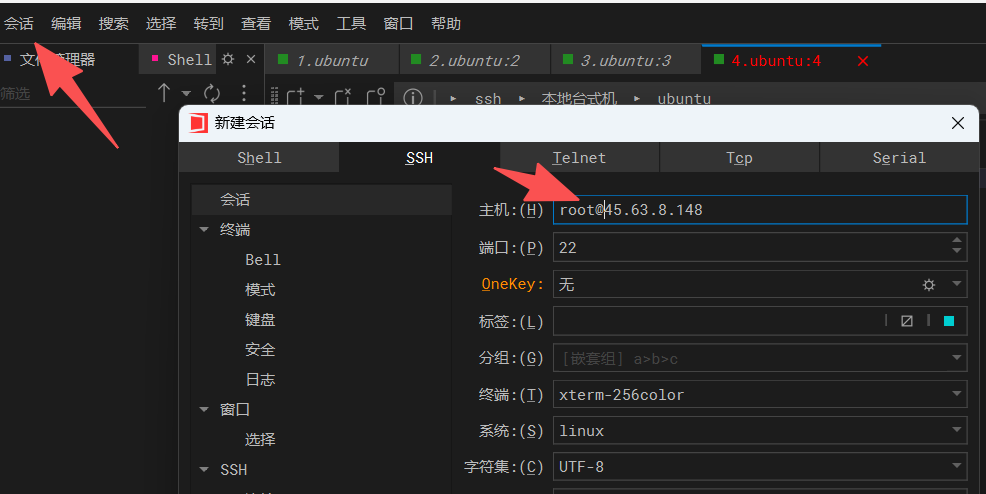The width and height of the screenshot is (986, 494).
Task: Close the Shell panel tab
Action: point(251,59)
